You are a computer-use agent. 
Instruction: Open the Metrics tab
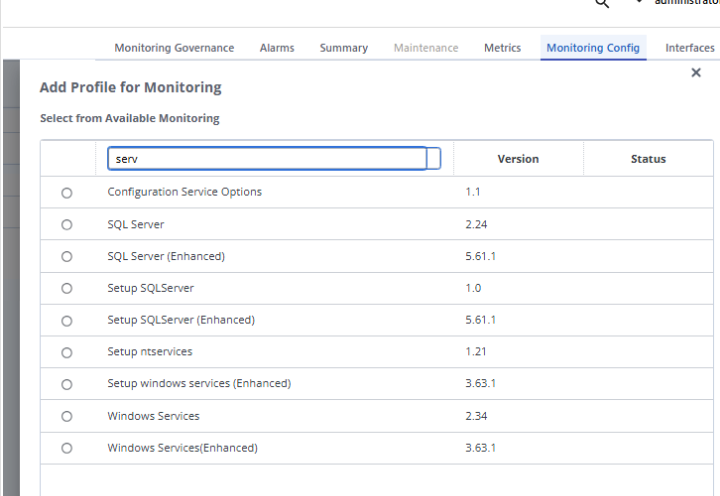[x=502, y=48]
